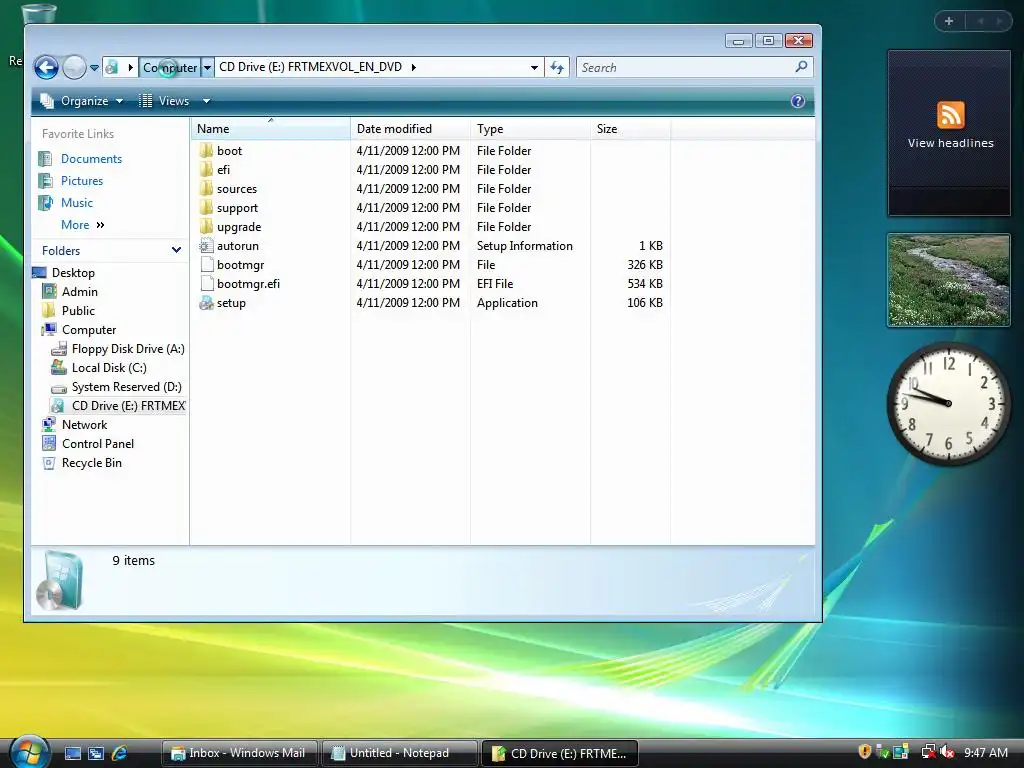Select Local Disk (C:) in tree

click(x=109, y=368)
